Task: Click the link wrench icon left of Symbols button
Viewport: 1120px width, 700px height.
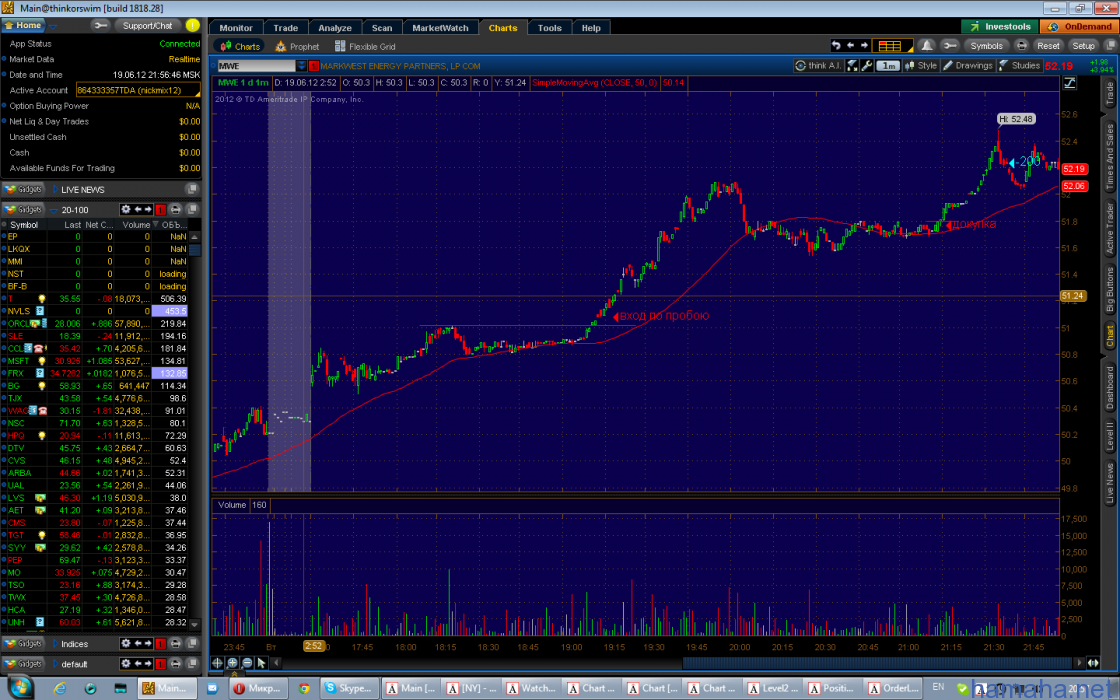Action: pos(949,46)
